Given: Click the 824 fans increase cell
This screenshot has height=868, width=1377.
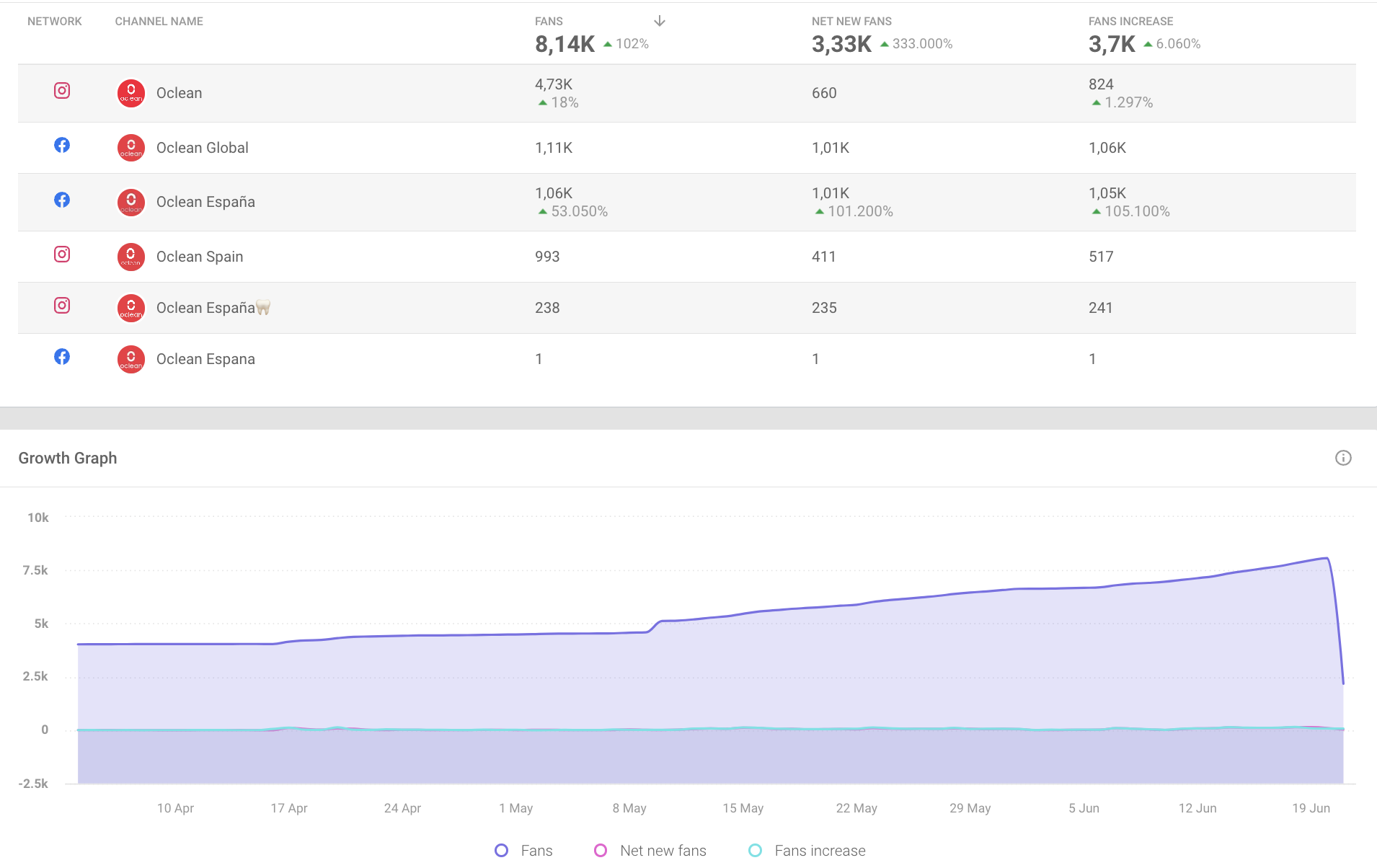Looking at the screenshot, I should tap(1101, 84).
